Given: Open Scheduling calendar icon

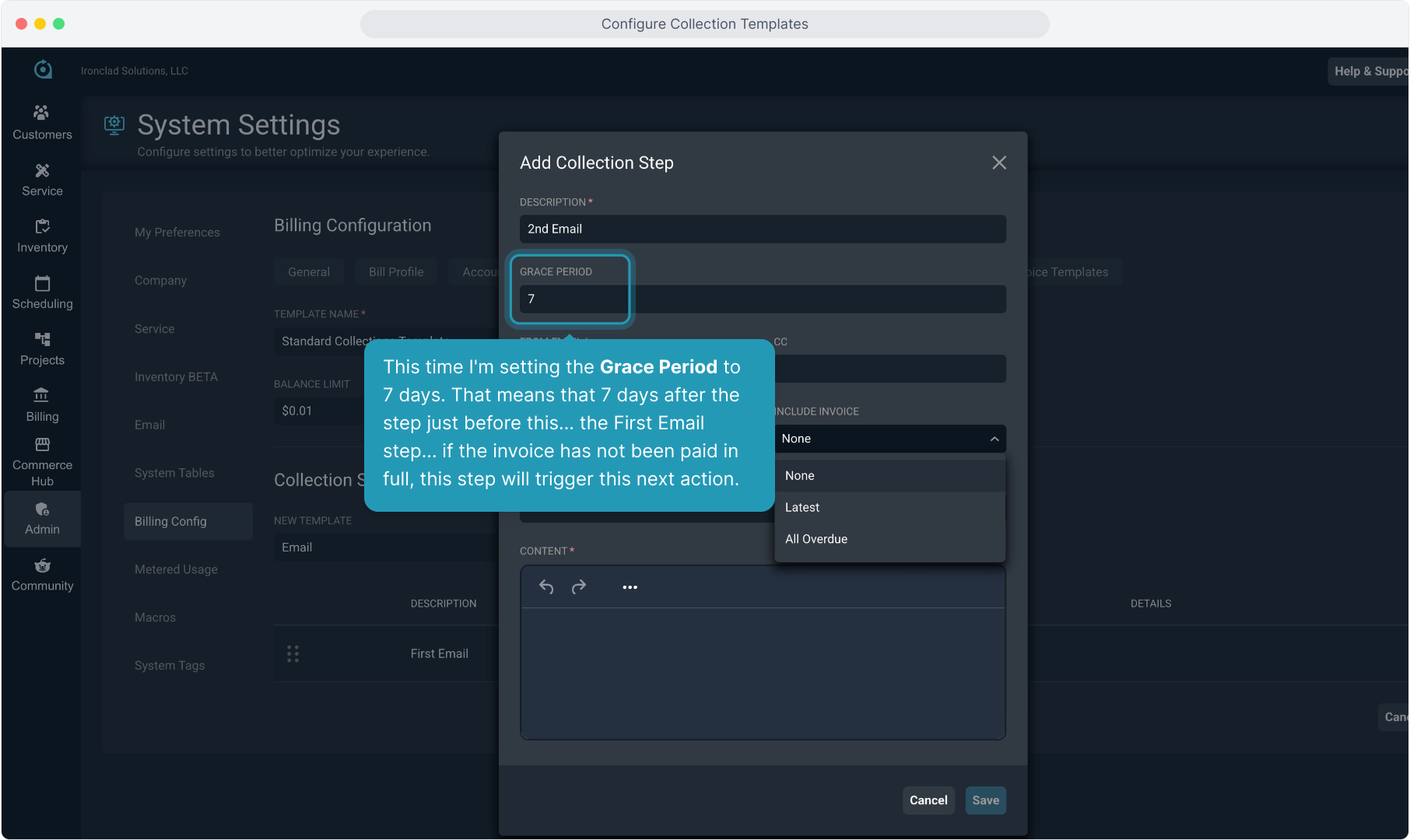Looking at the screenshot, I should tap(42, 283).
